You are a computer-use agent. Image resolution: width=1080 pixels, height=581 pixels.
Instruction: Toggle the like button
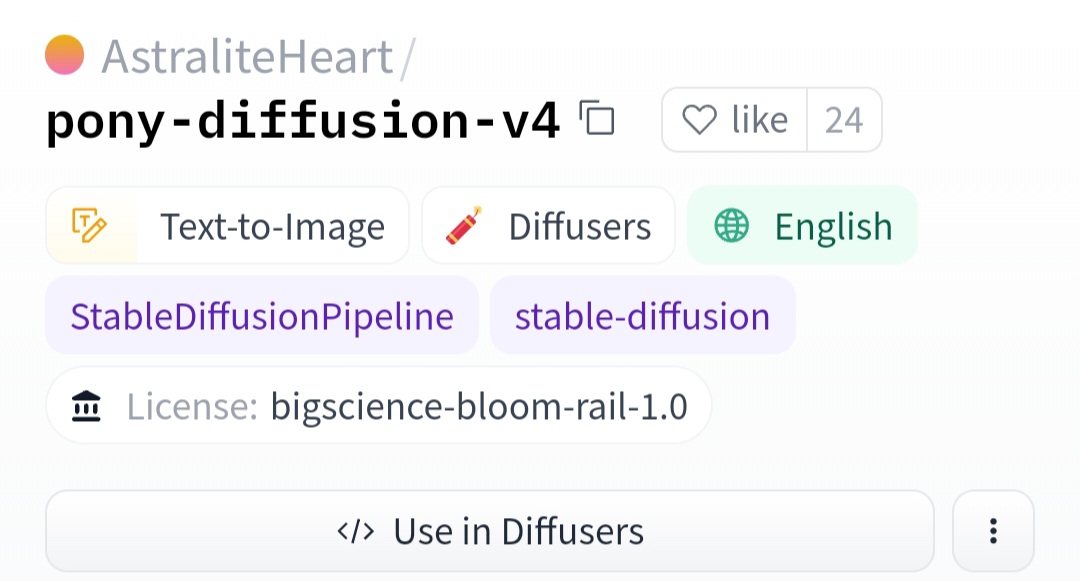click(x=734, y=120)
